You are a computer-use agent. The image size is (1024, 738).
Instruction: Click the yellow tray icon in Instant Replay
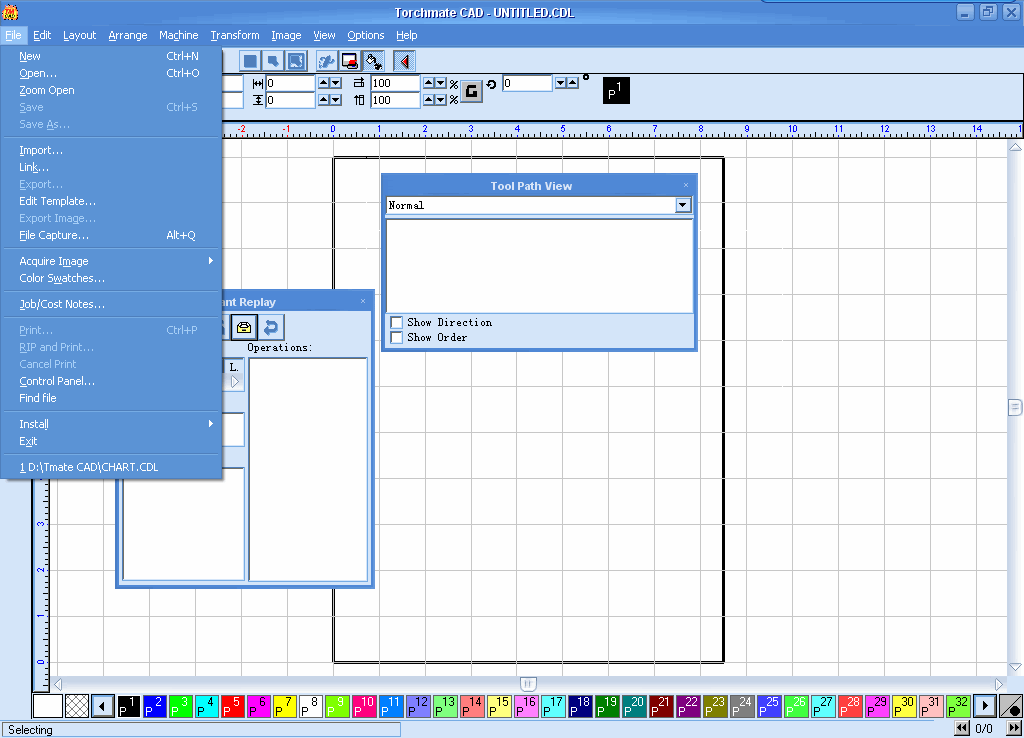(x=244, y=327)
